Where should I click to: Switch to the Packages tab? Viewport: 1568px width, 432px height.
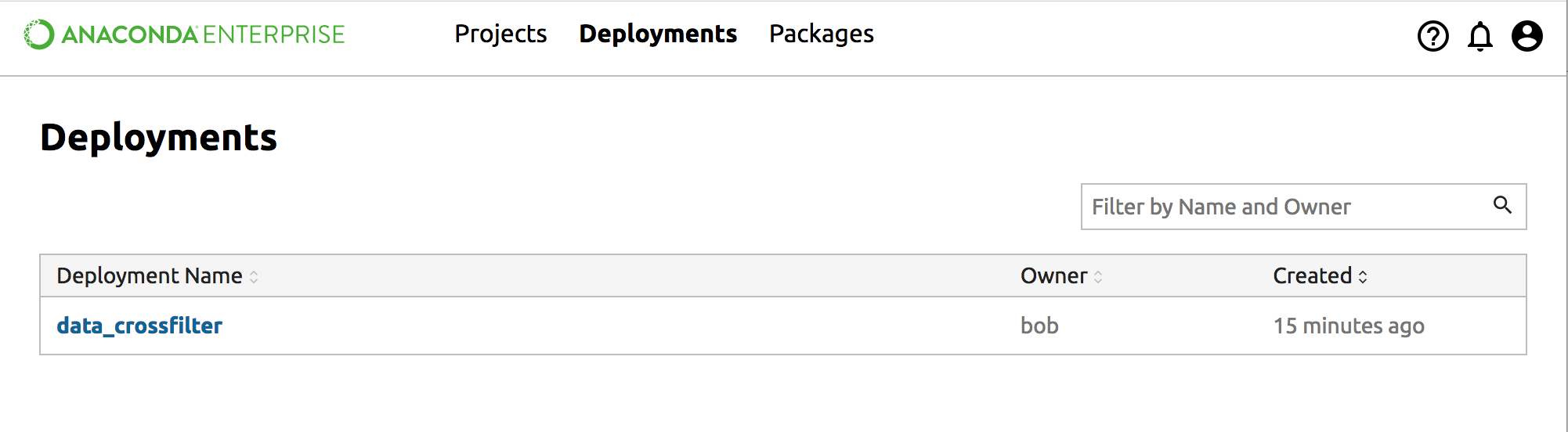click(821, 34)
